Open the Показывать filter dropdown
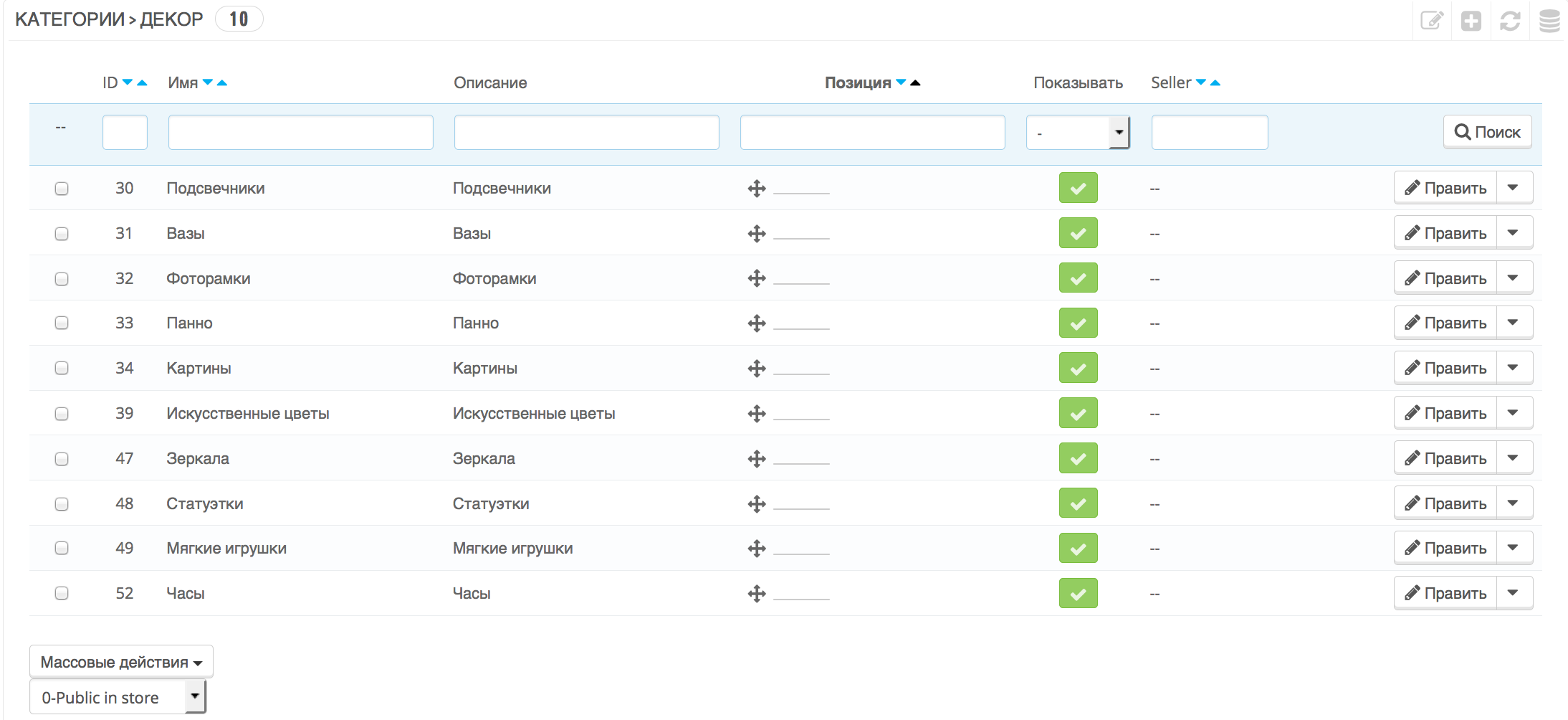1568x720 pixels. [1077, 133]
